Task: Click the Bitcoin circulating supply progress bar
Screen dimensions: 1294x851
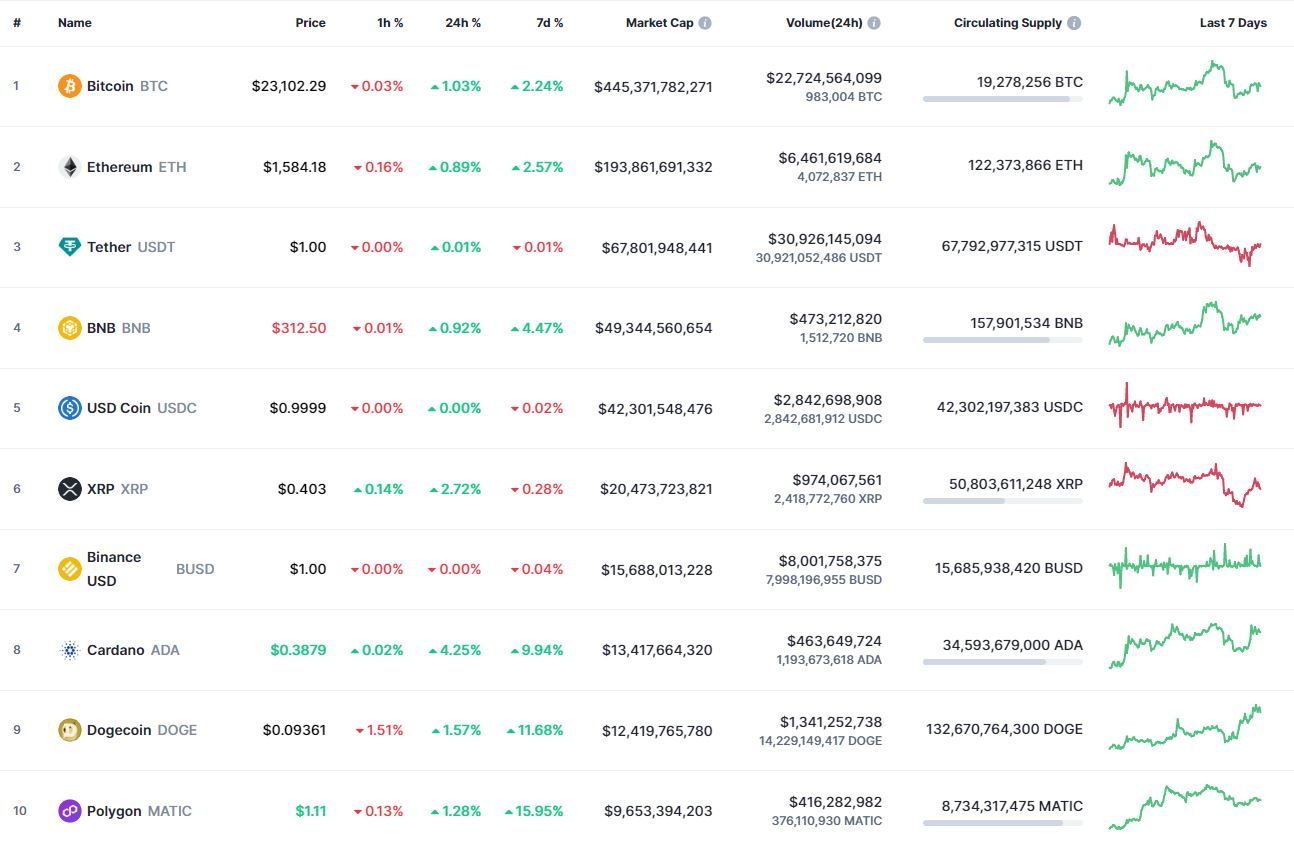Action: coord(1002,99)
